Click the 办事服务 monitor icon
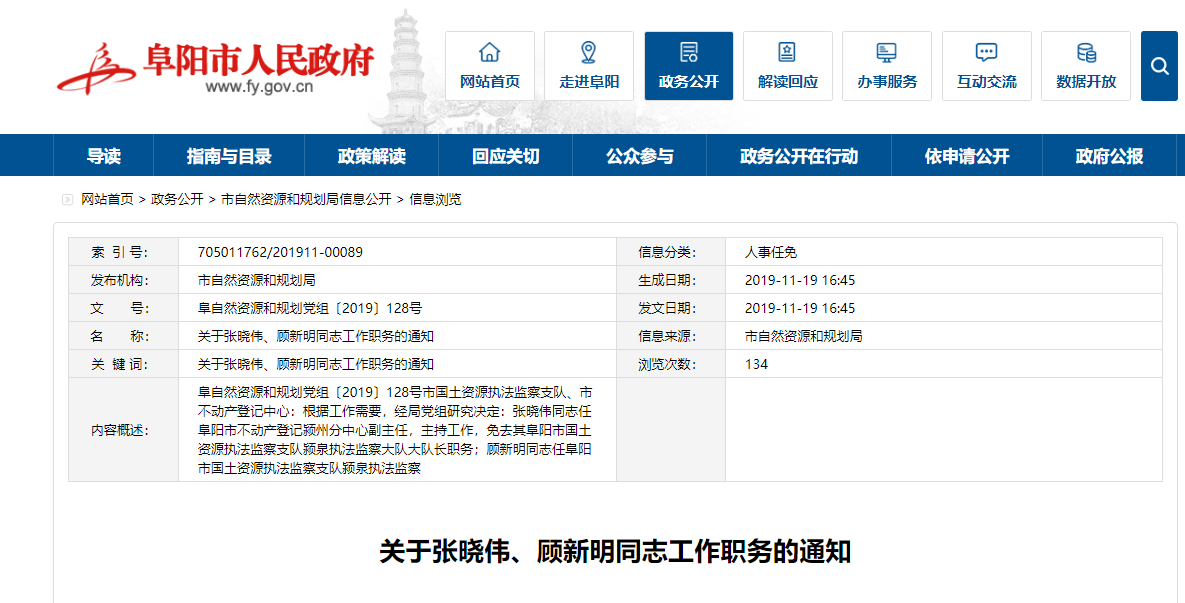 [886, 54]
